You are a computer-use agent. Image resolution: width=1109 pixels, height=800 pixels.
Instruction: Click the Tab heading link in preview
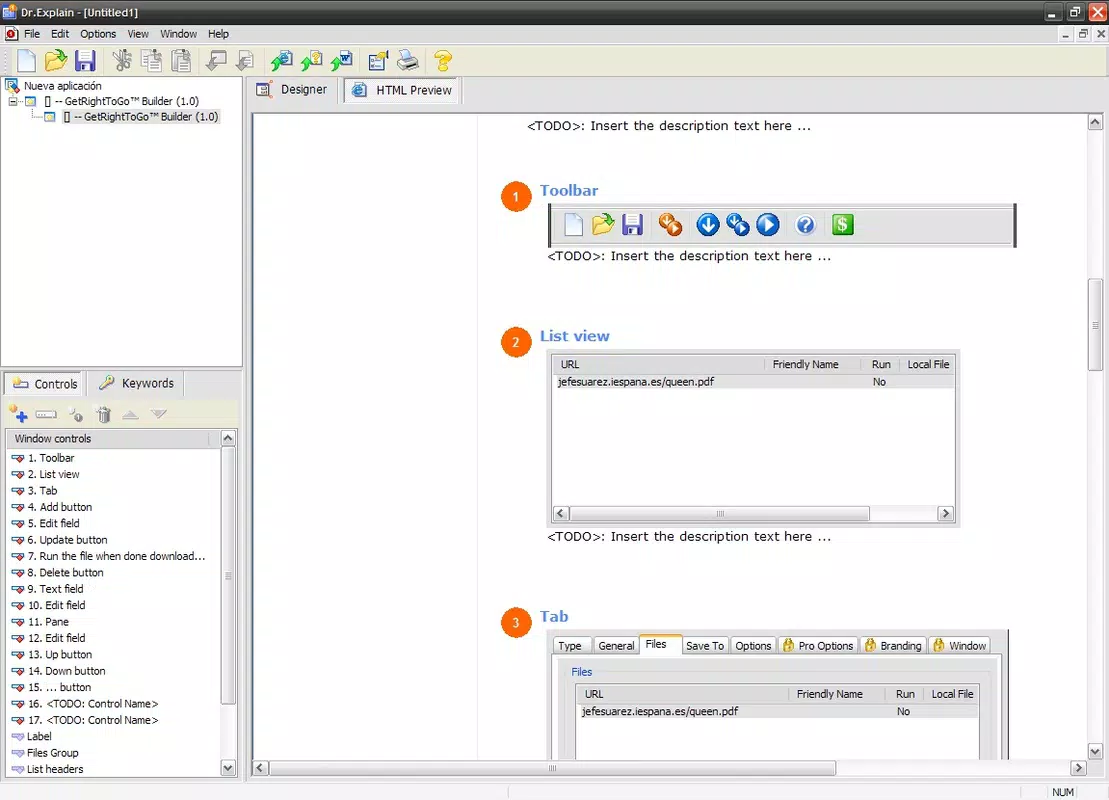554,616
